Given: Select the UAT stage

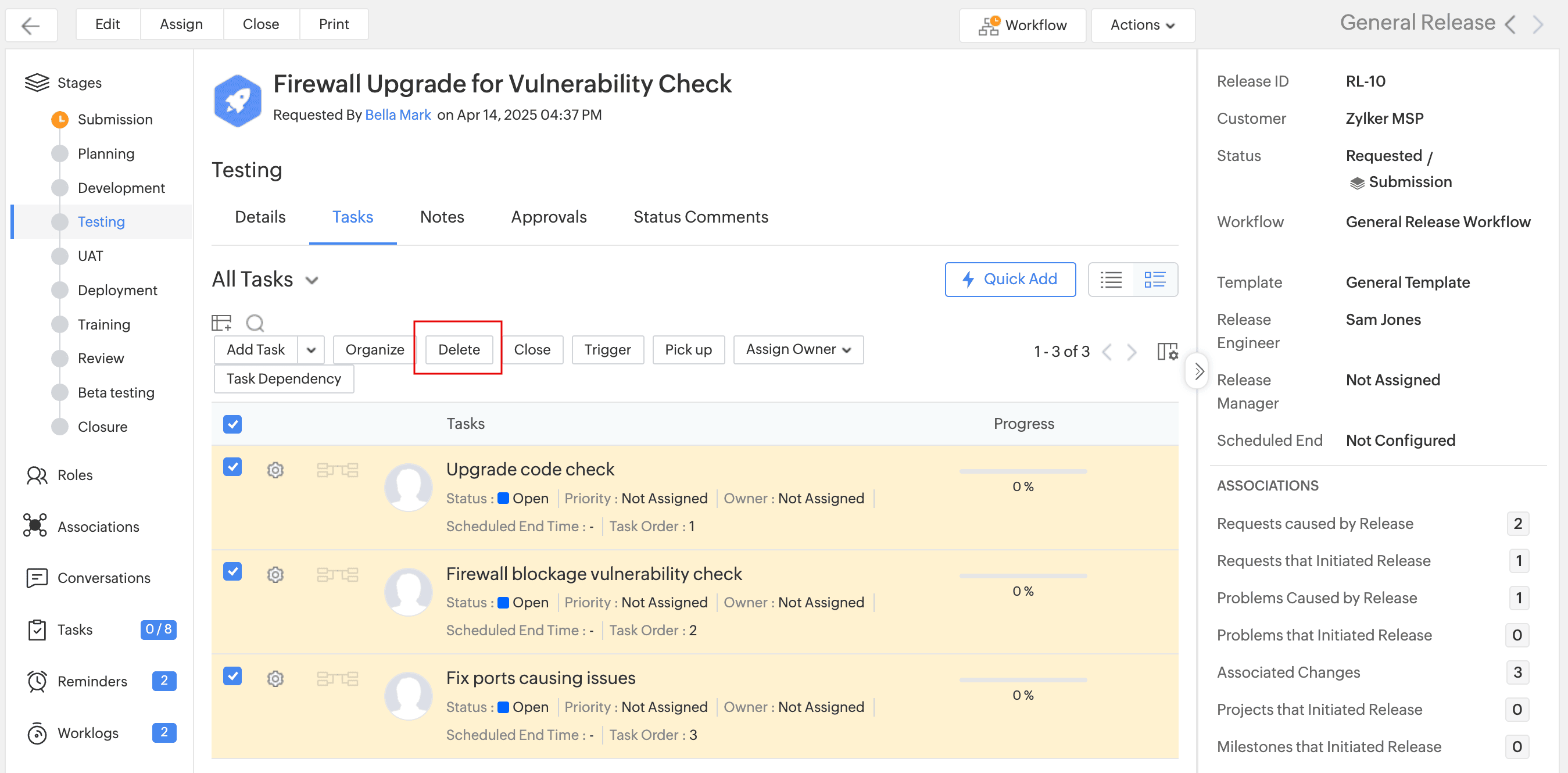Looking at the screenshot, I should point(90,256).
